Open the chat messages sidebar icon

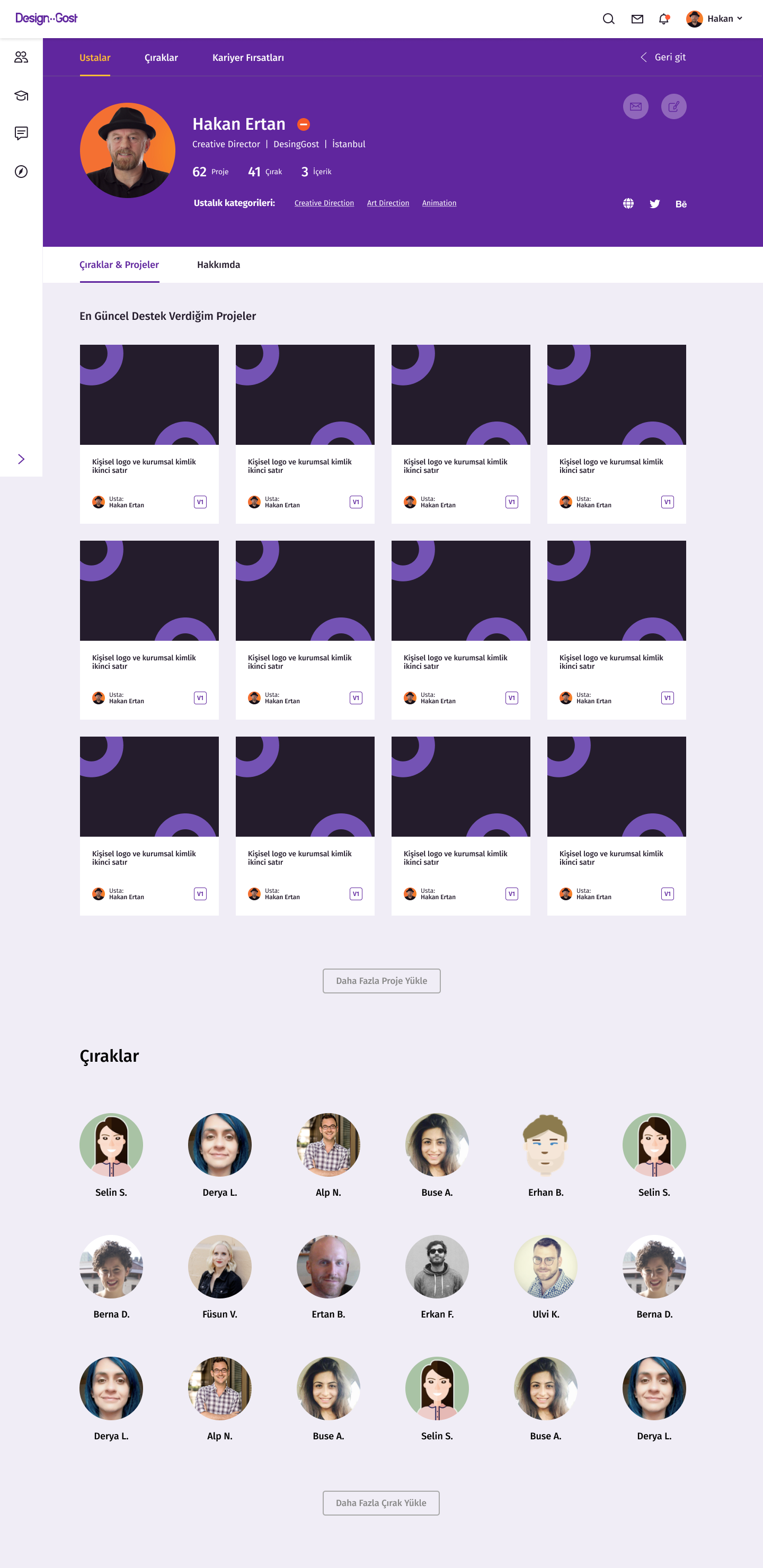pos(21,133)
